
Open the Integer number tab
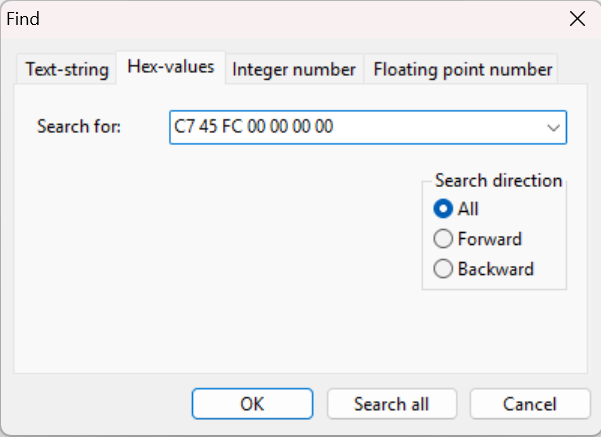coord(294,69)
